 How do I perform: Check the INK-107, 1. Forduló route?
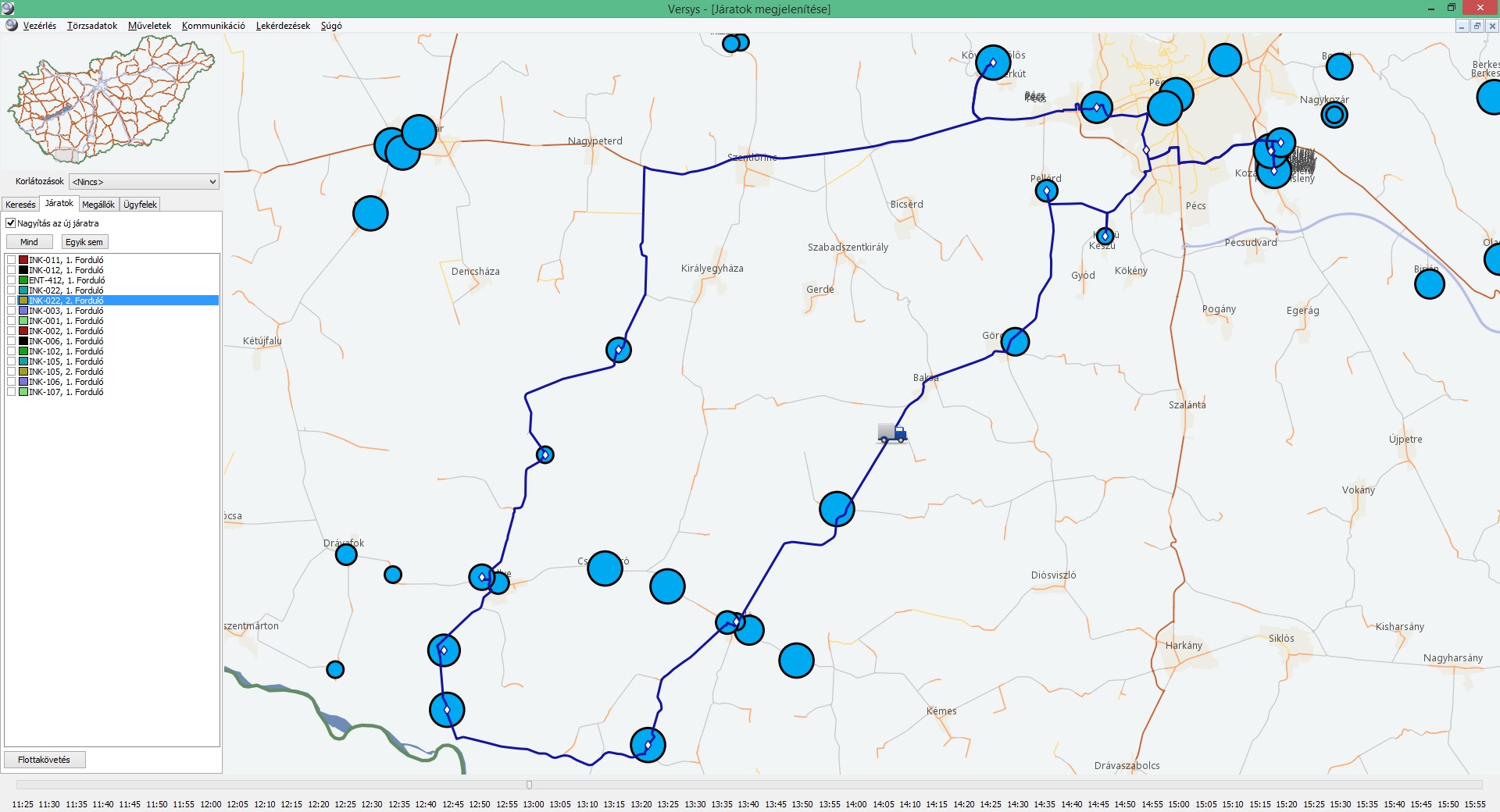tap(12, 392)
